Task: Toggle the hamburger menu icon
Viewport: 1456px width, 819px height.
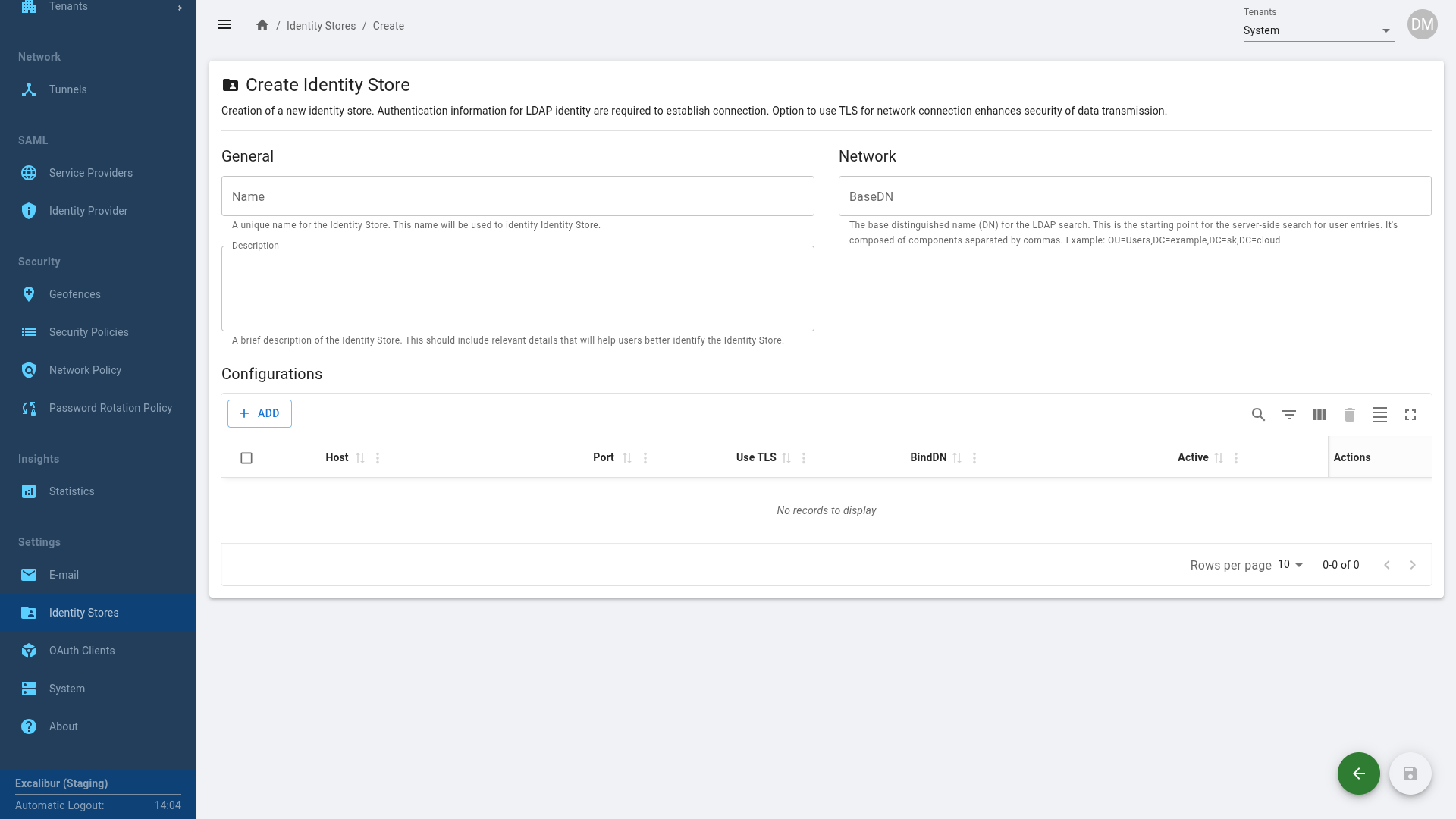Action: click(x=224, y=25)
